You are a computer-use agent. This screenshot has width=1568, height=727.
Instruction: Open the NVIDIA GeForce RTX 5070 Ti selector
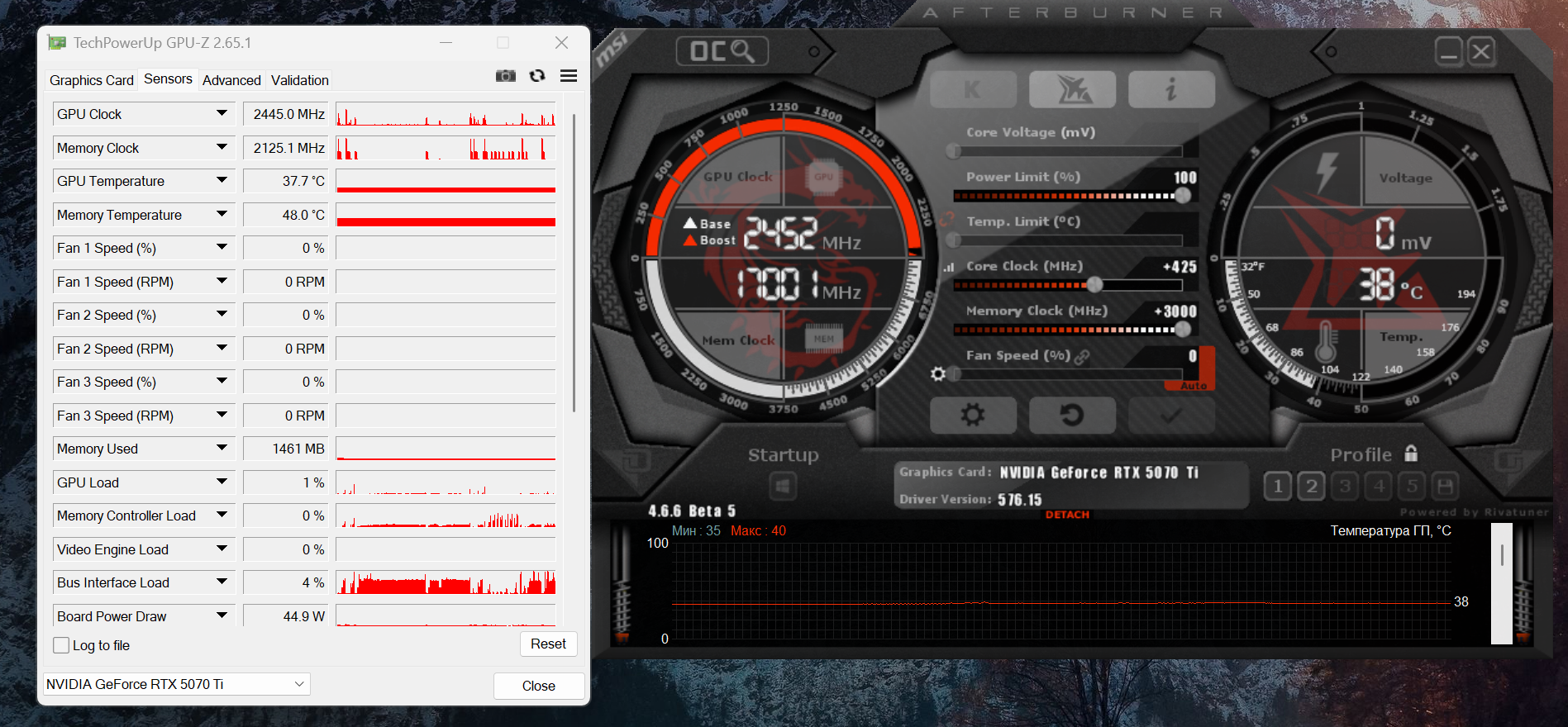[x=177, y=684]
